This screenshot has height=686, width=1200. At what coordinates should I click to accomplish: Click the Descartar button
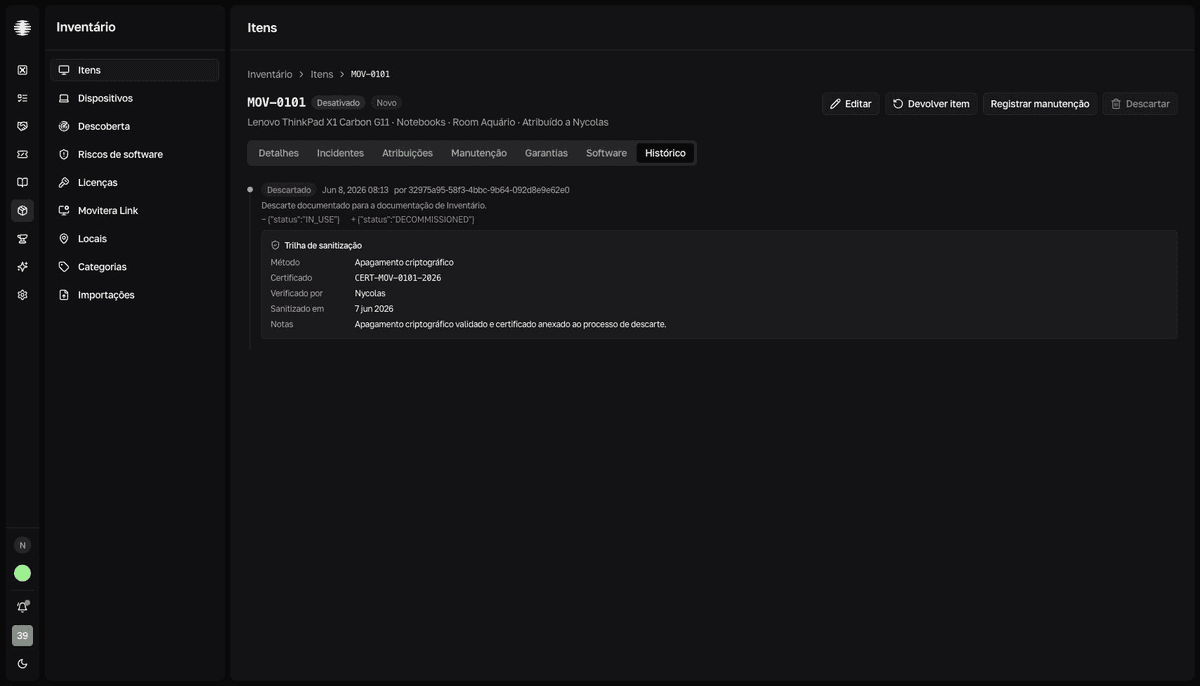click(1140, 104)
